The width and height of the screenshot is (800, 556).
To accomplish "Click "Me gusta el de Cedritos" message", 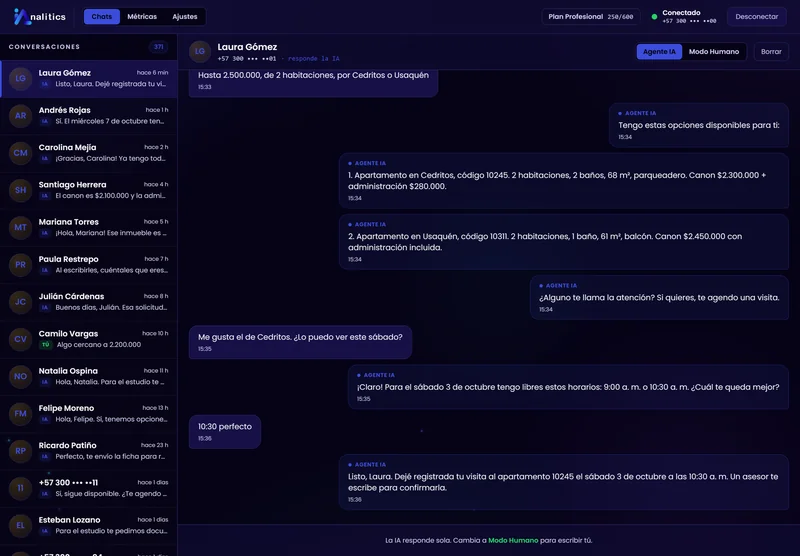I will click(x=301, y=342).
